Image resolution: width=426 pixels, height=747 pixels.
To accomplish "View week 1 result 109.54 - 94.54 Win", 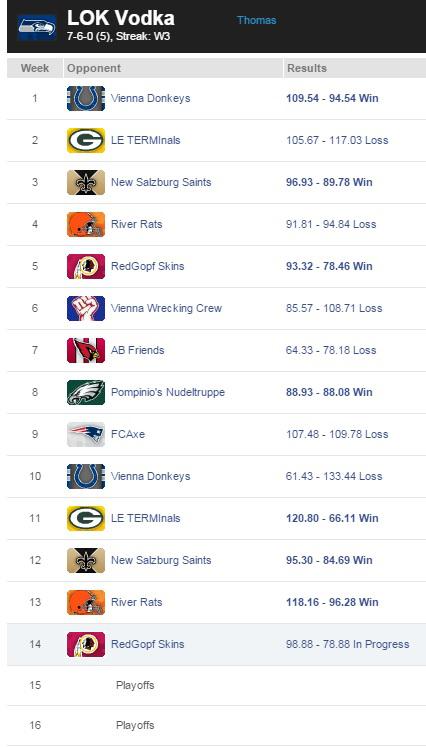I will click(332, 98).
